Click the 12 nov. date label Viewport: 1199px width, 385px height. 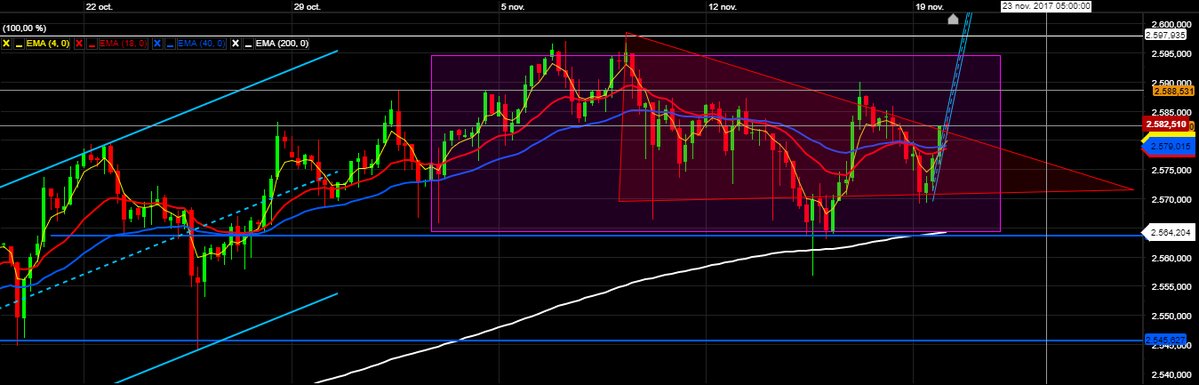pyautogui.click(x=722, y=6)
